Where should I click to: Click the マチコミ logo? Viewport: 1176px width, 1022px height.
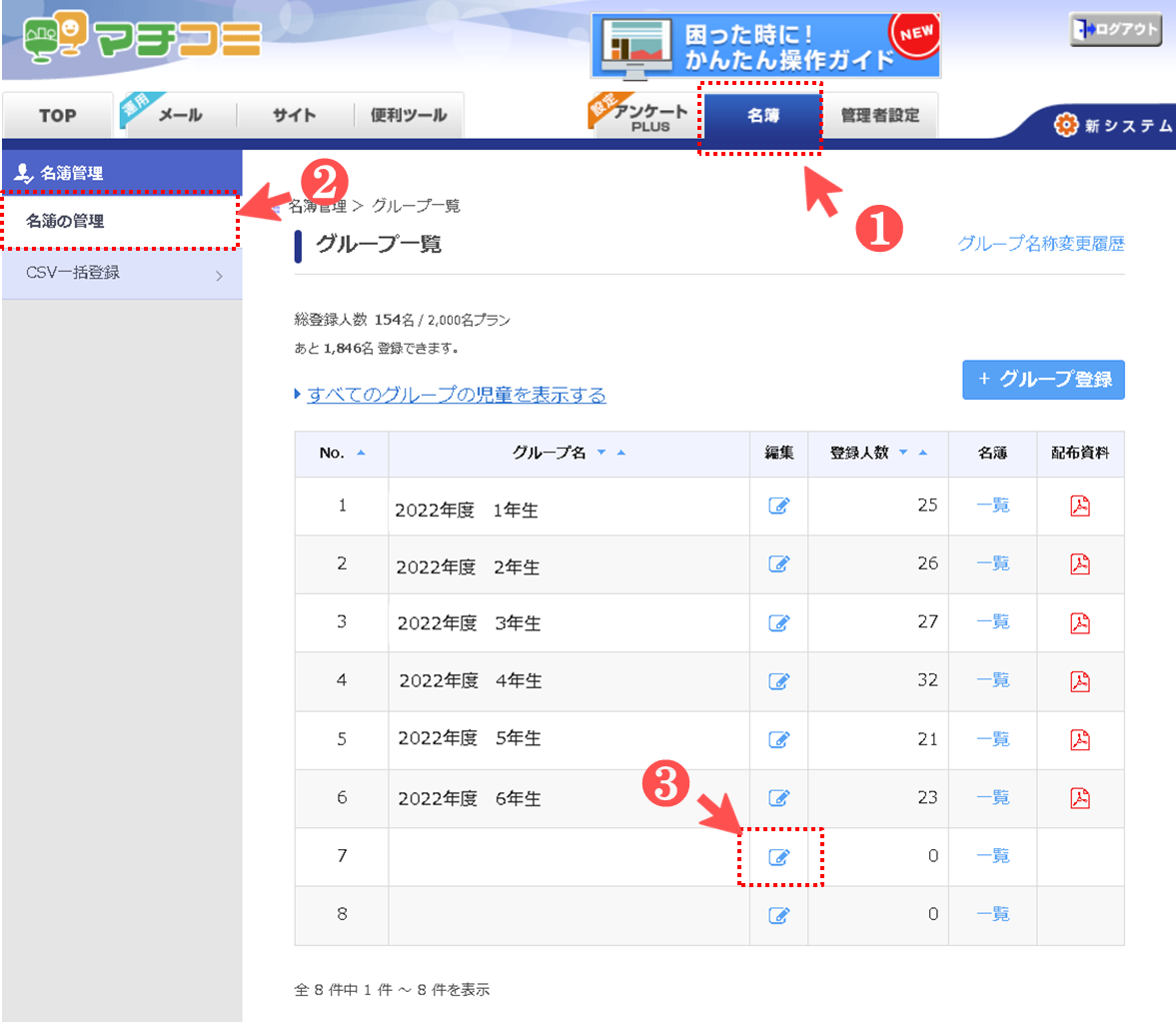pos(142,39)
